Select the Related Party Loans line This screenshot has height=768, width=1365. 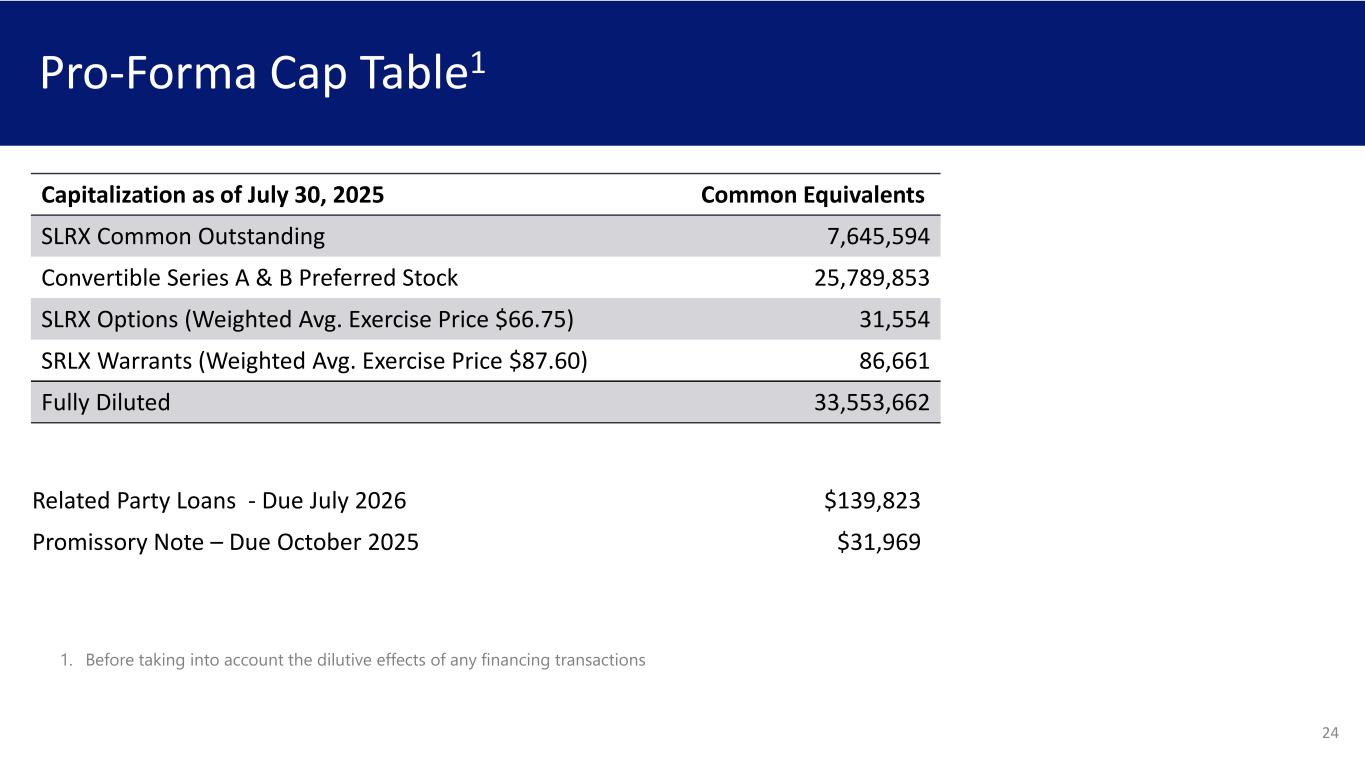(x=219, y=500)
